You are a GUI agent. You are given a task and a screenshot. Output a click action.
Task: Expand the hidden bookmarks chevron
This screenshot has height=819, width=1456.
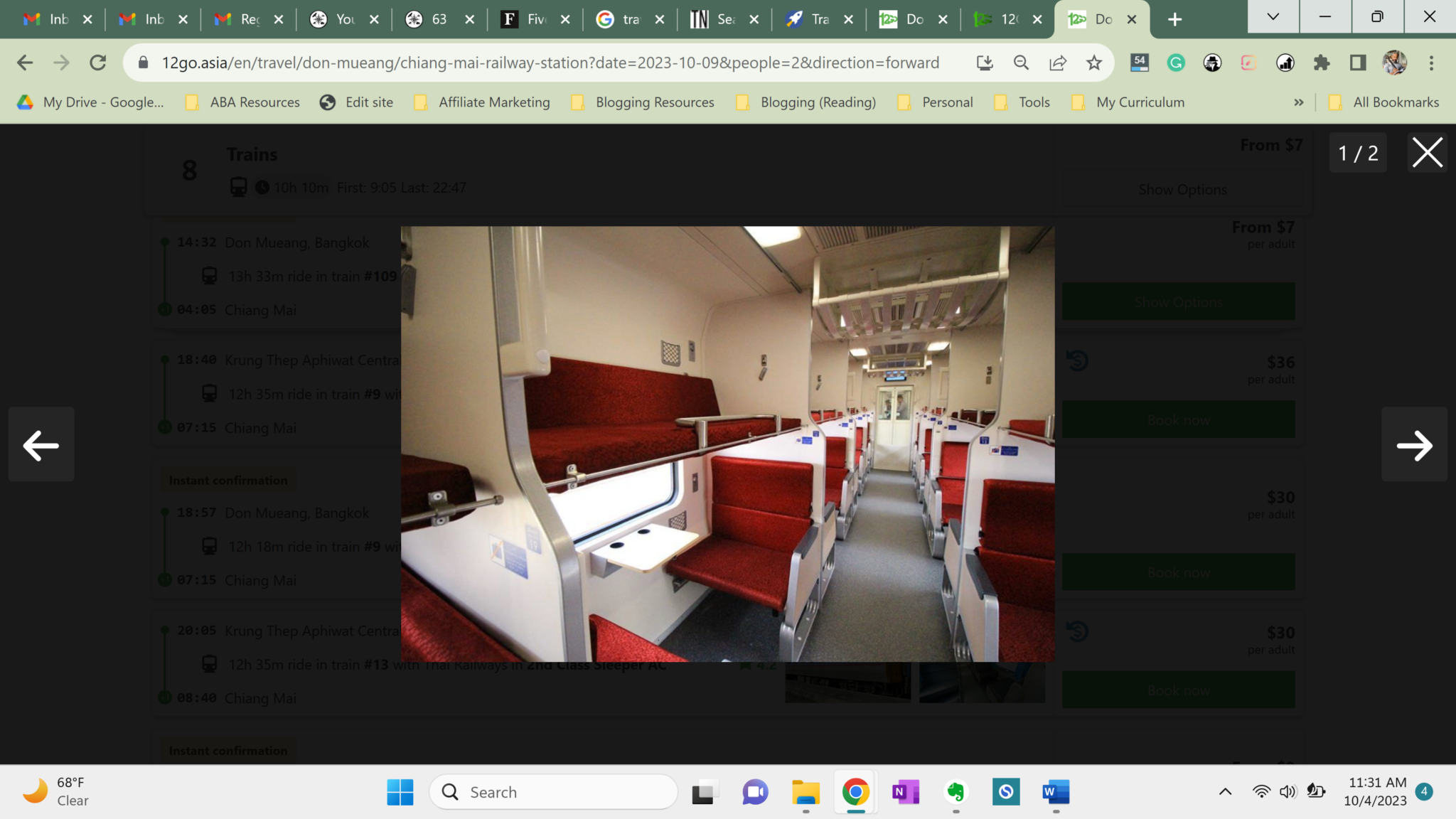coord(1299,102)
